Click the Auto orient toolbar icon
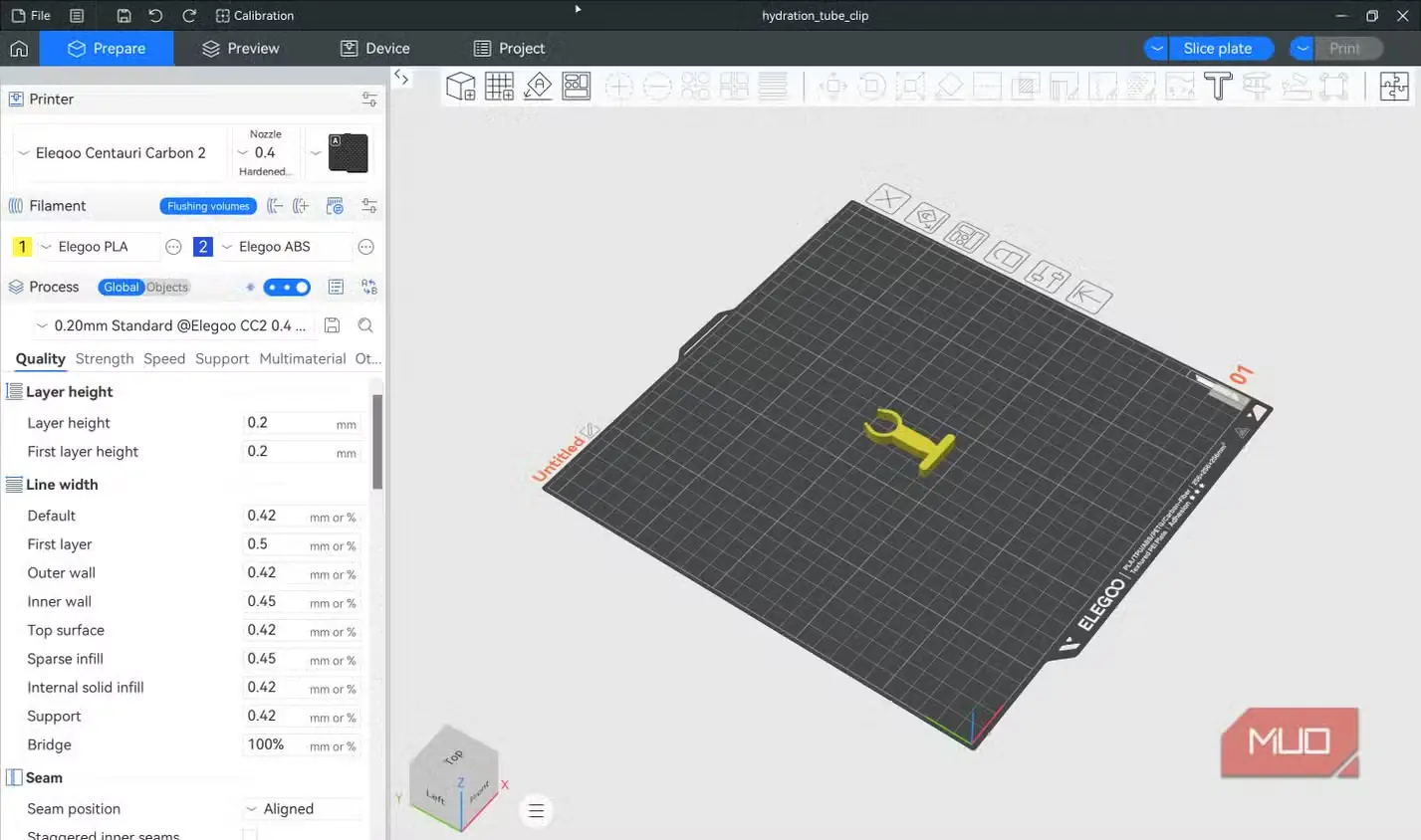Image resolution: width=1421 pixels, height=840 pixels. 538,87
